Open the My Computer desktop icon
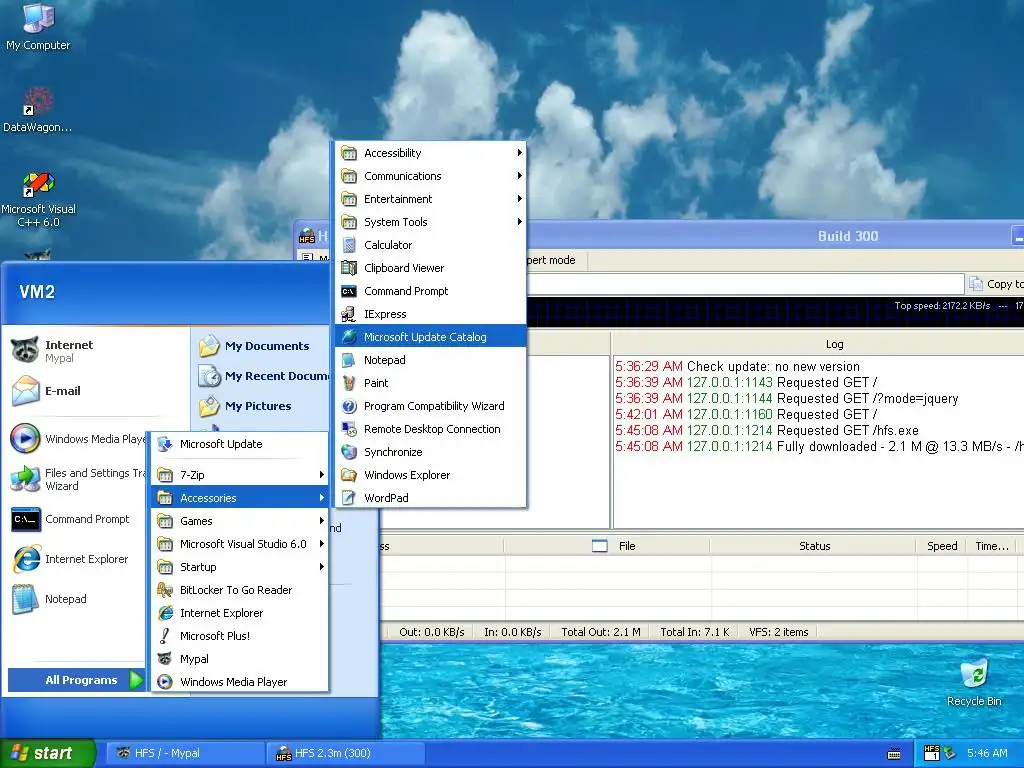This screenshot has width=1024, height=768. 38,26
